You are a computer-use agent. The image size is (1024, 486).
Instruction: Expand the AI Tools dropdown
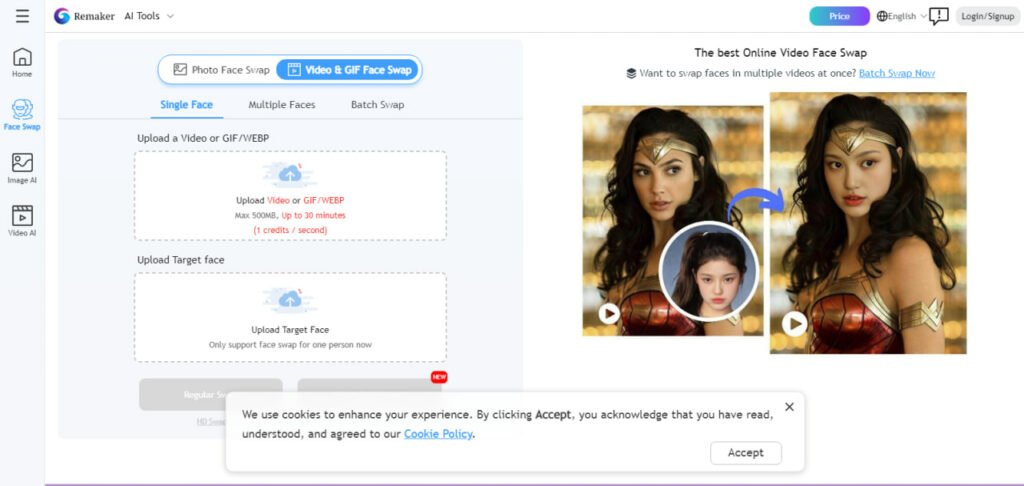[x=149, y=16]
